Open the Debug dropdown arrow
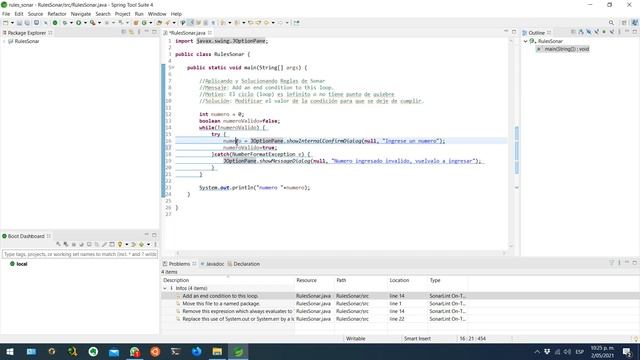The image size is (640, 360). coord(71,23)
